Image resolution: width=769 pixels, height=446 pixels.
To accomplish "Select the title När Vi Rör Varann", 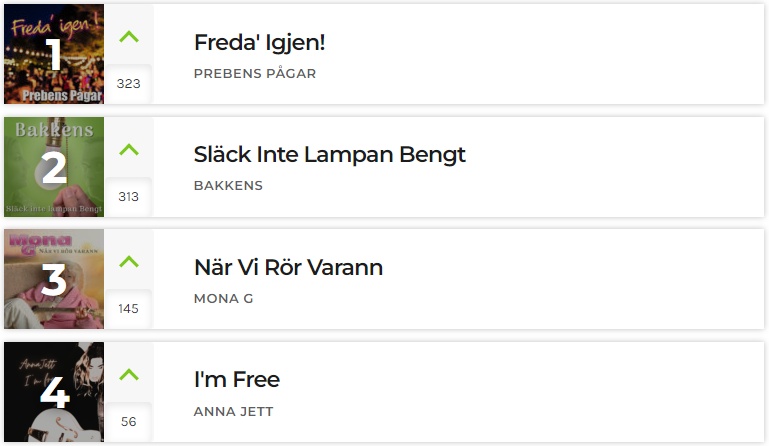I will [288, 267].
